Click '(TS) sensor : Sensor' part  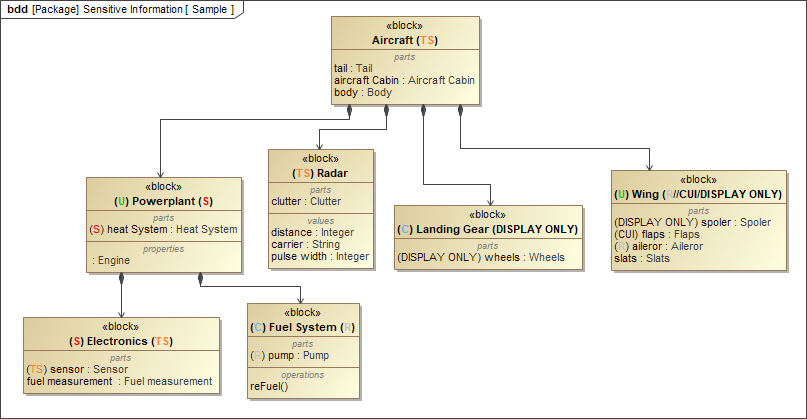coord(77,370)
